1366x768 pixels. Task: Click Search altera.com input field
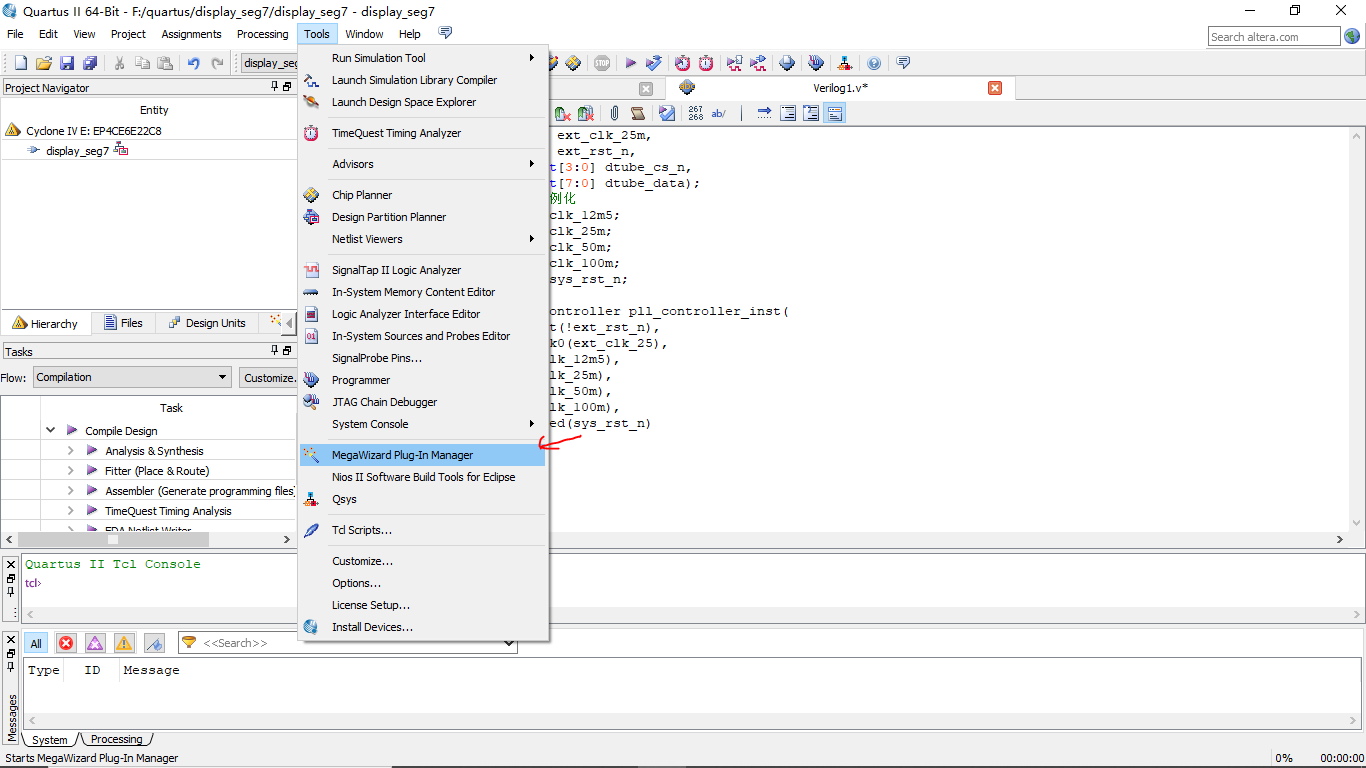tap(1274, 37)
